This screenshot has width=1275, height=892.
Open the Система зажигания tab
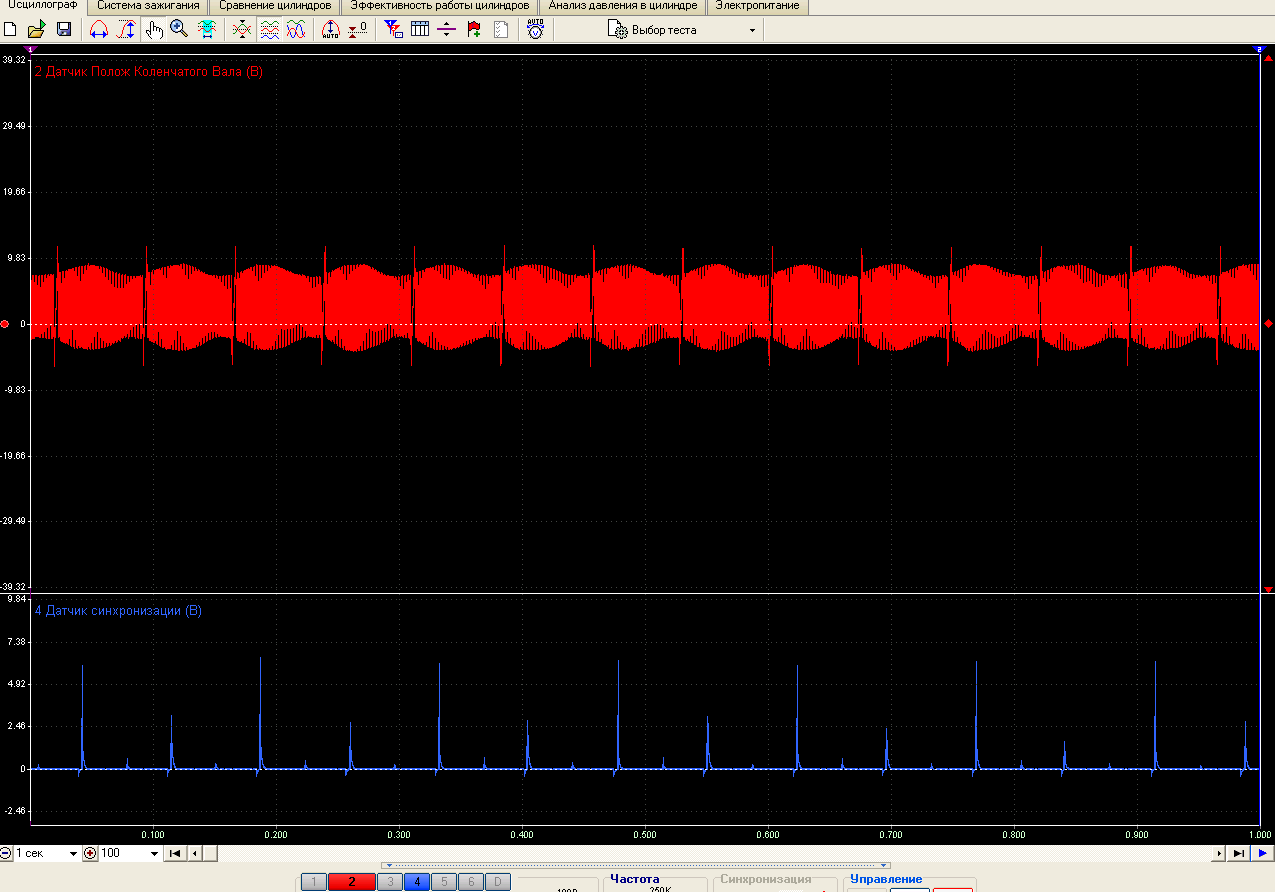click(148, 6)
